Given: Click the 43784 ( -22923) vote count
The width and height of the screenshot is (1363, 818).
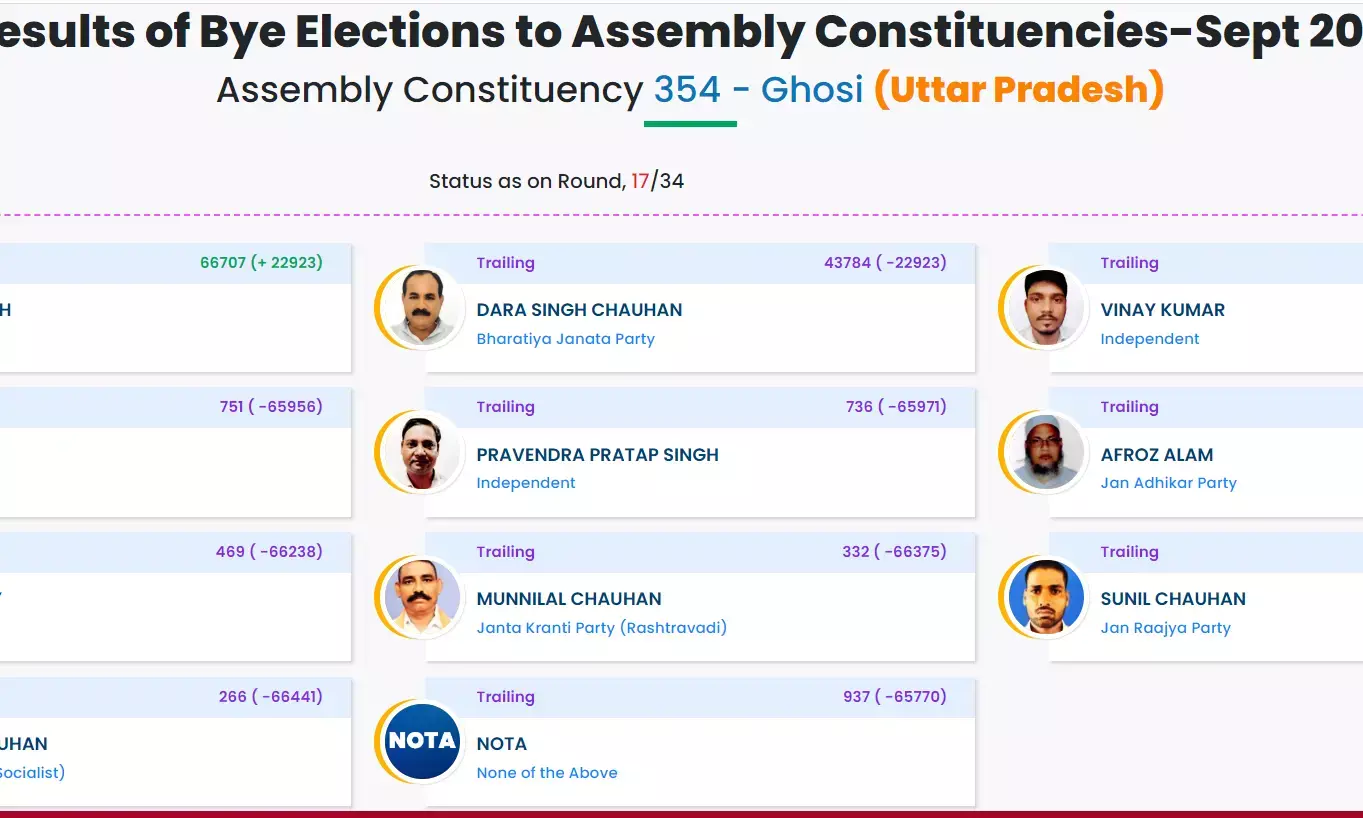Looking at the screenshot, I should [x=885, y=263].
